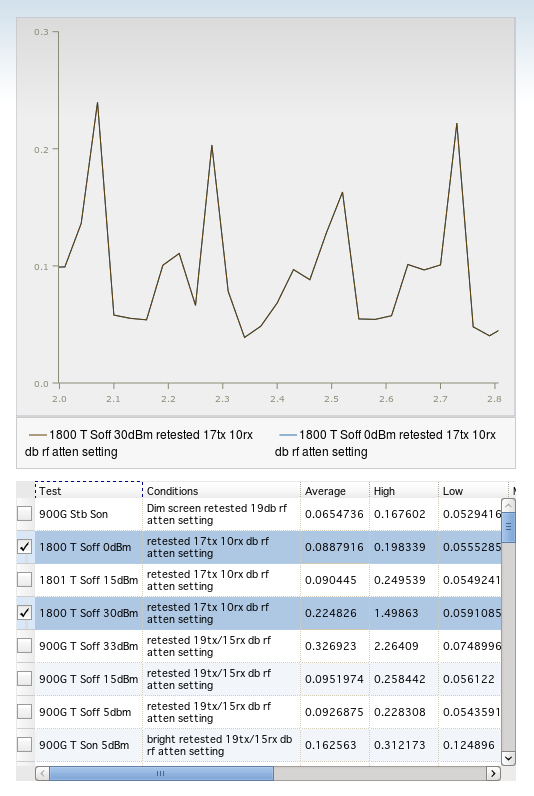
Task: Click the horizontal scroll right arrow
Action: 493,774
